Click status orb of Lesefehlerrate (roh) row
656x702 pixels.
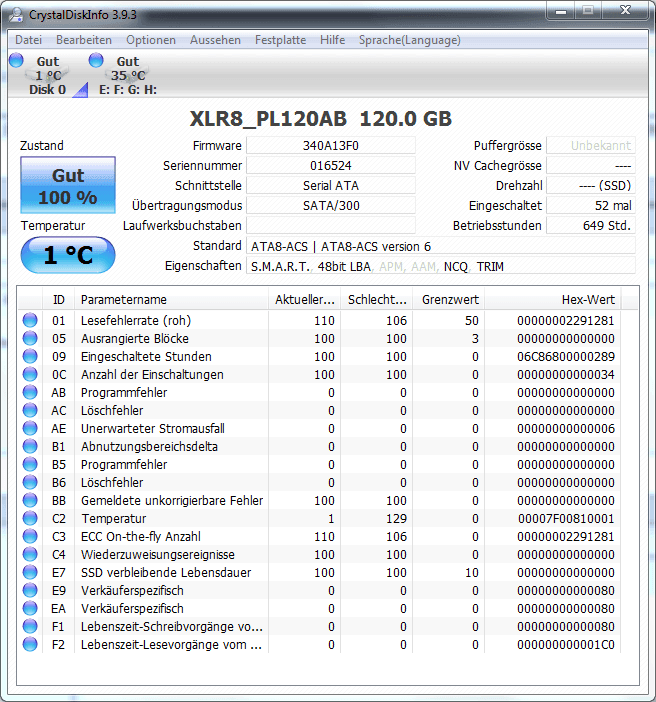tap(30, 320)
